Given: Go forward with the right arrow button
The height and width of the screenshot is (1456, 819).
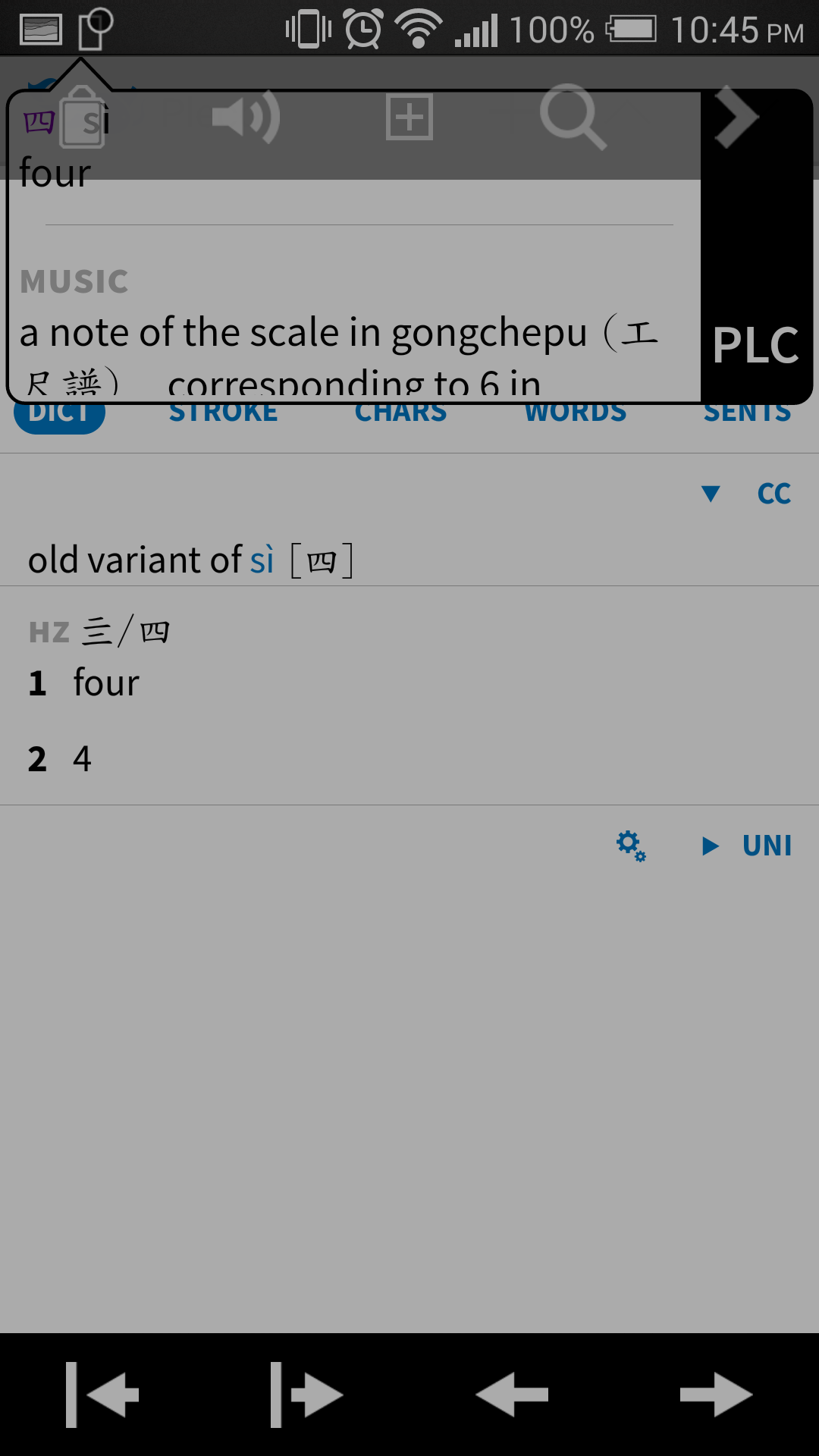Looking at the screenshot, I should [717, 1394].
